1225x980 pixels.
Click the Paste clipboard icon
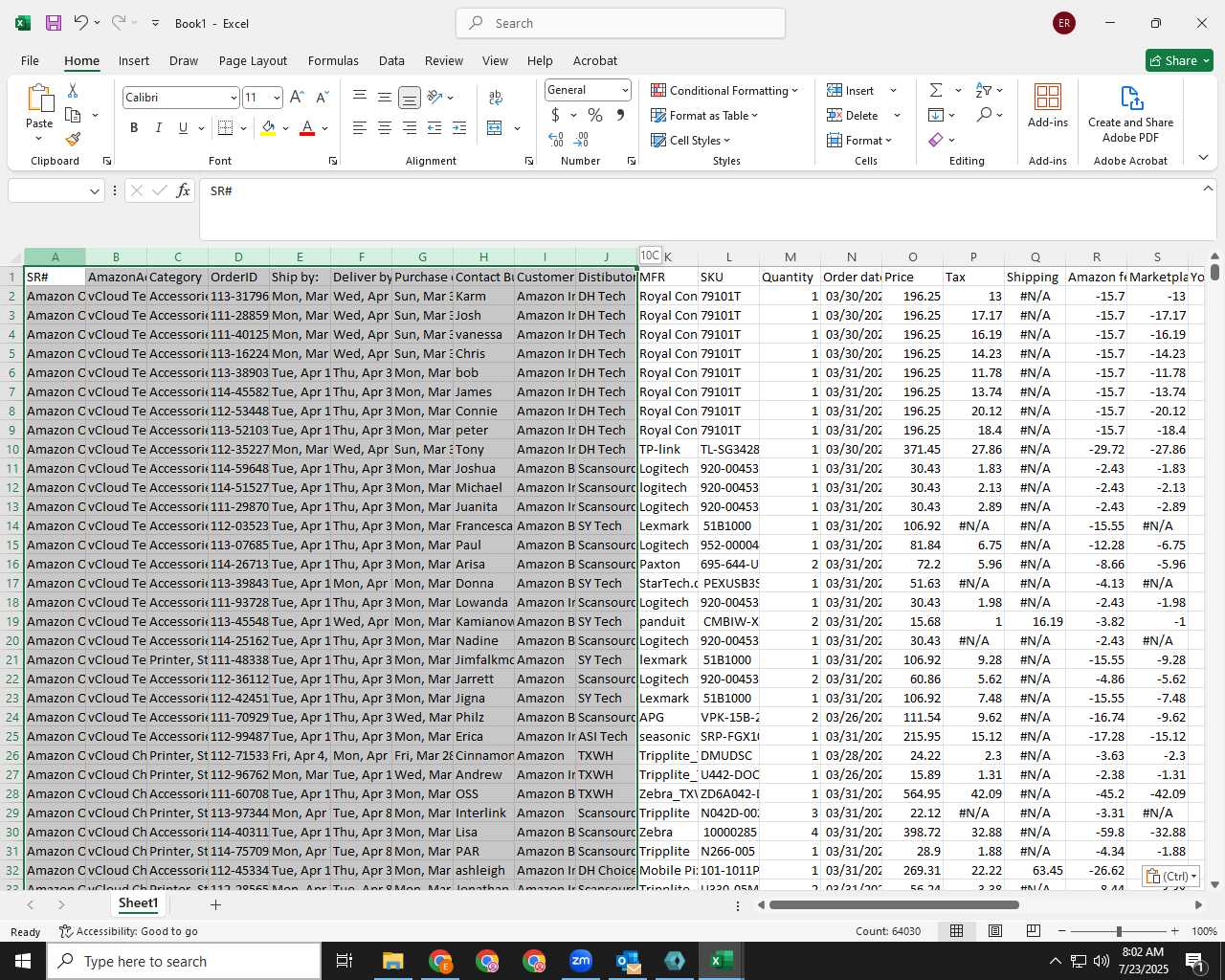click(x=39, y=99)
